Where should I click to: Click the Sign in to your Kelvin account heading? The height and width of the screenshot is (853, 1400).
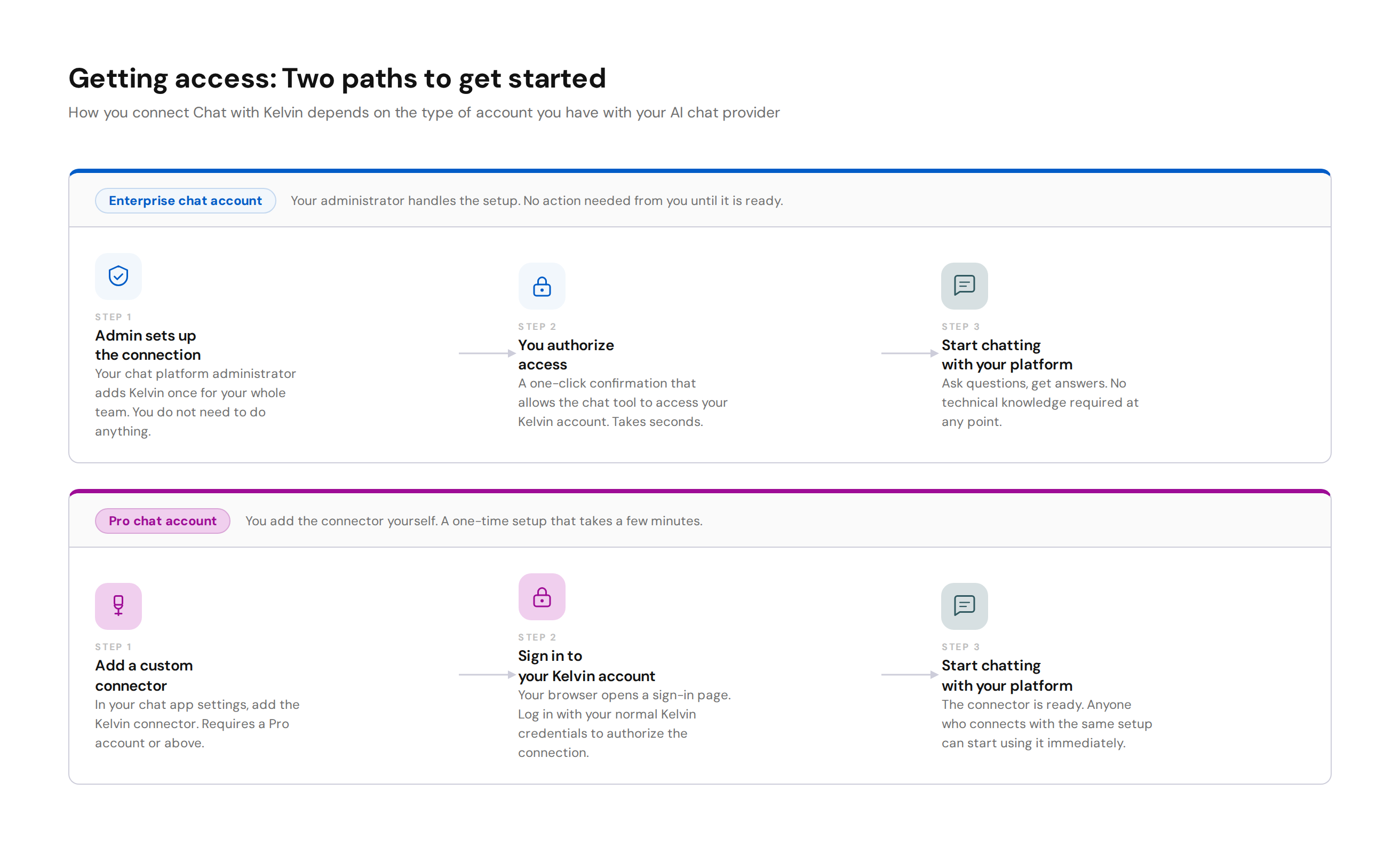click(586, 666)
